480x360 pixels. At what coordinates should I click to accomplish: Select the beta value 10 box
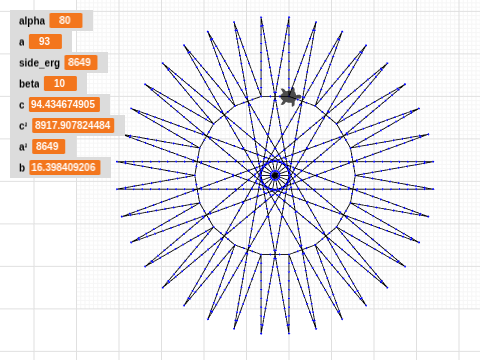pyautogui.click(x=60, y=83)
